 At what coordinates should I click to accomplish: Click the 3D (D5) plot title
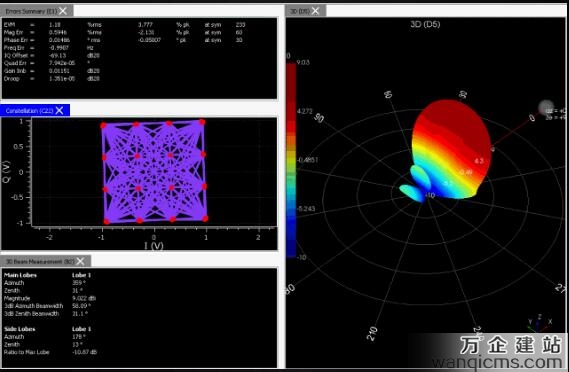pyautogui.click(x=425, y=24)
